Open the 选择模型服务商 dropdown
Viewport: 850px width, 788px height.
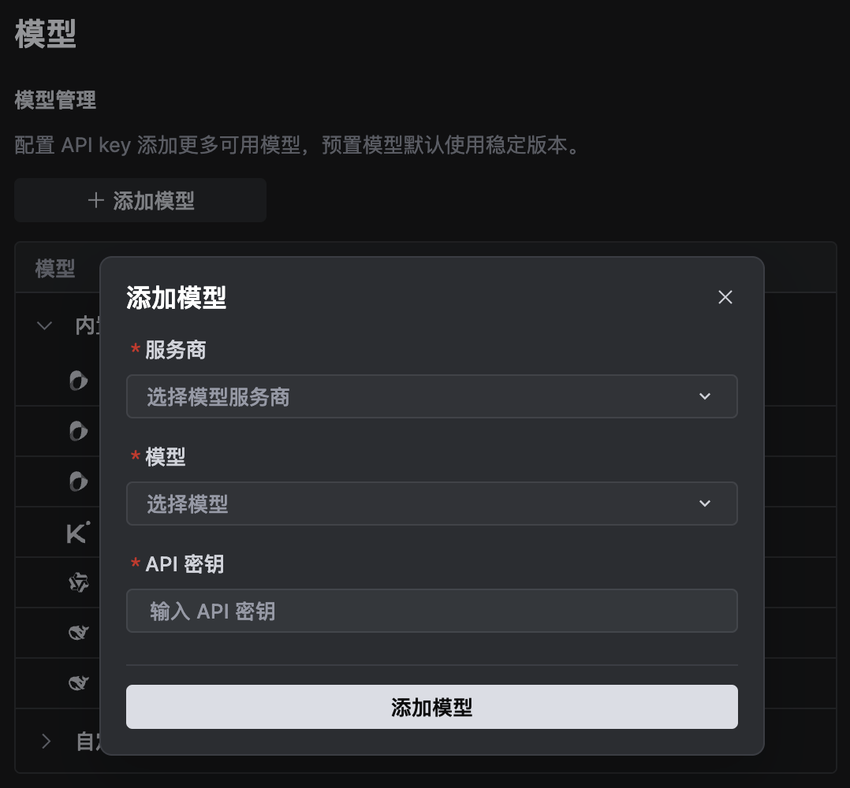click(431, 397)
